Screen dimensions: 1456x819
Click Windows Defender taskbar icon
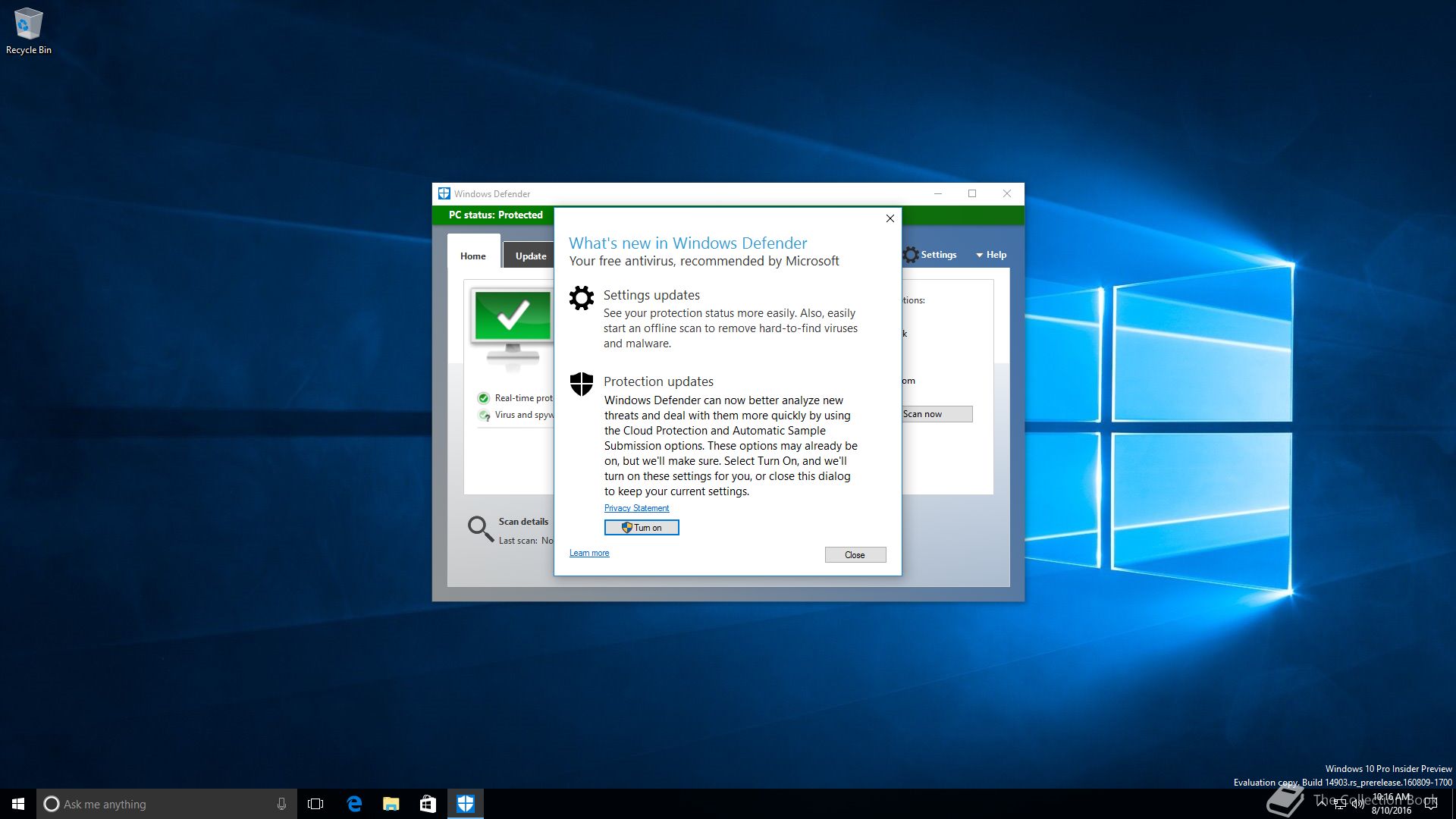tap(466, 804)
